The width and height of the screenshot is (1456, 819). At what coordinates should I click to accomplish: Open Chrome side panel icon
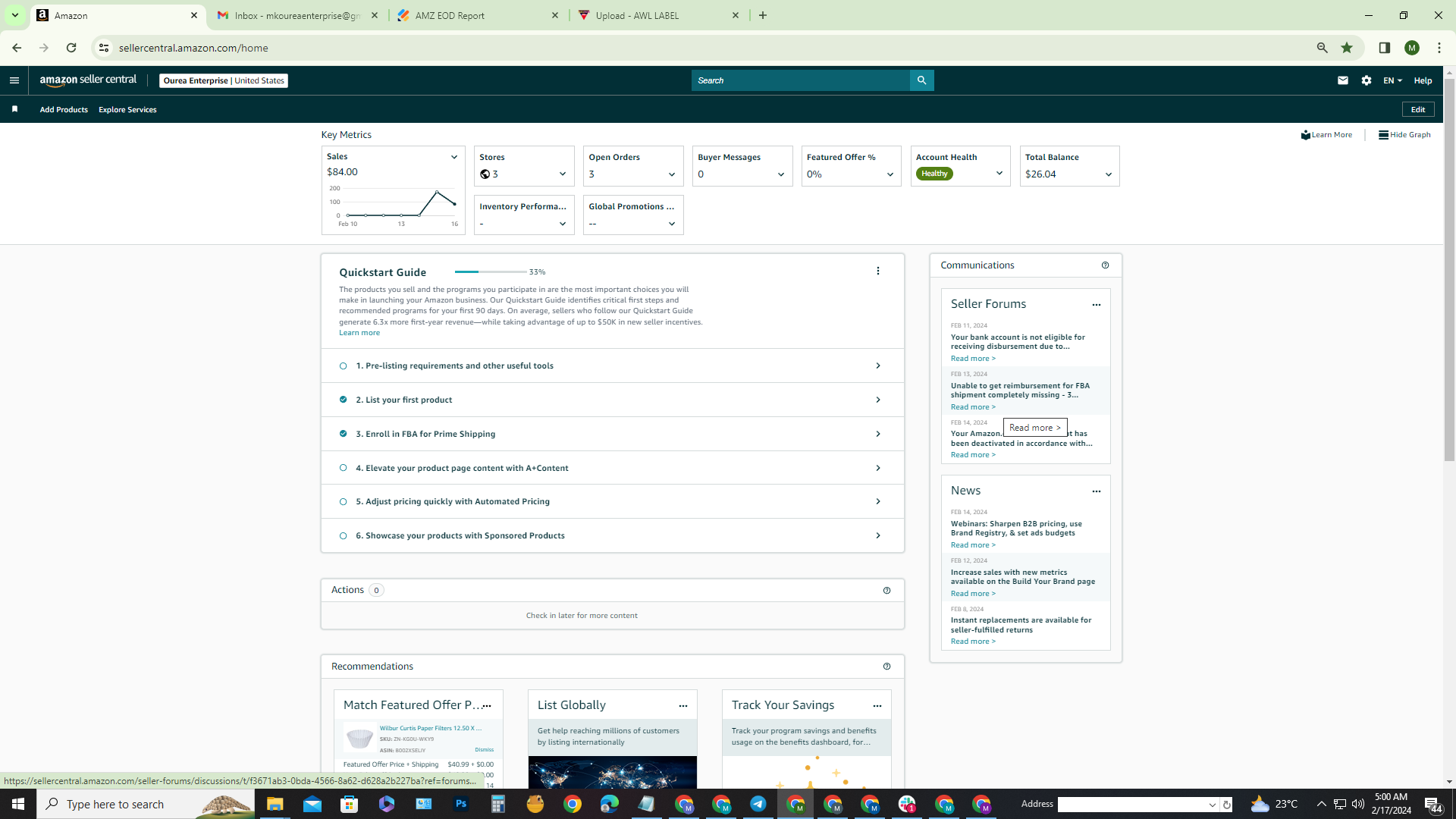(1384, 48)
